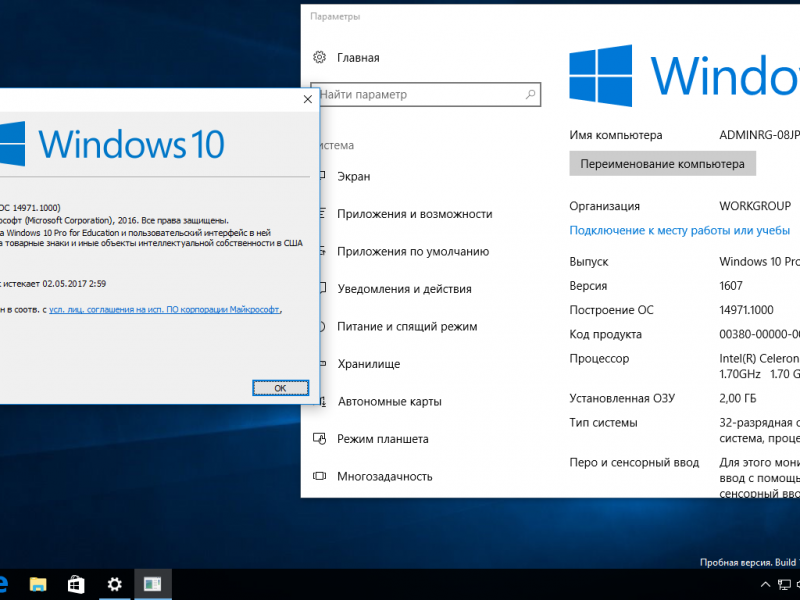The image size is (800, 600).
Task: Close the About Windows dialog with X
Action: (308, 99)
